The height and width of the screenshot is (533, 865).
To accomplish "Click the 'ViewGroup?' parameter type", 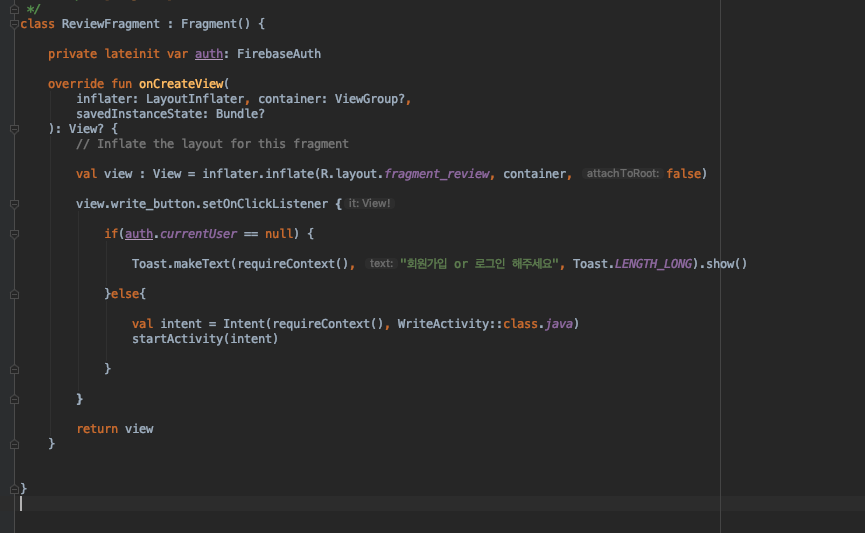I will click(370, 99).
